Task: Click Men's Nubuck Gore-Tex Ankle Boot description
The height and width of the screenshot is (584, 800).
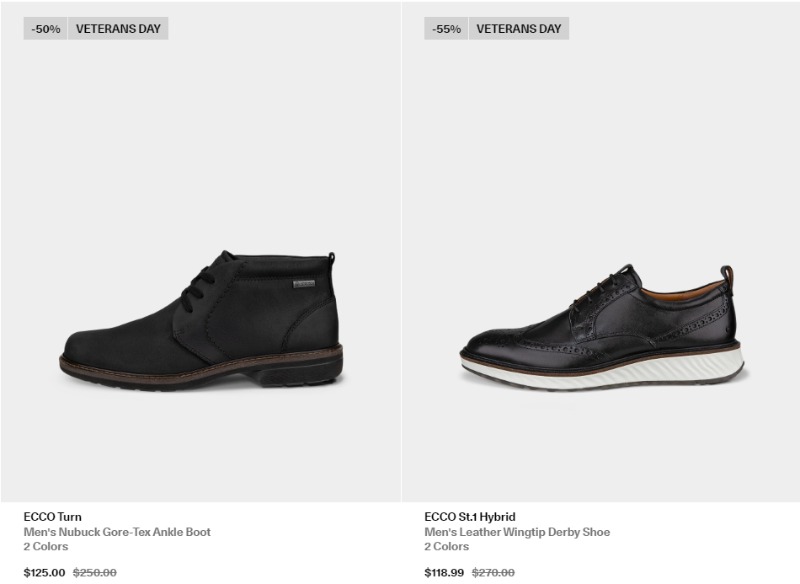Action: 117,532
